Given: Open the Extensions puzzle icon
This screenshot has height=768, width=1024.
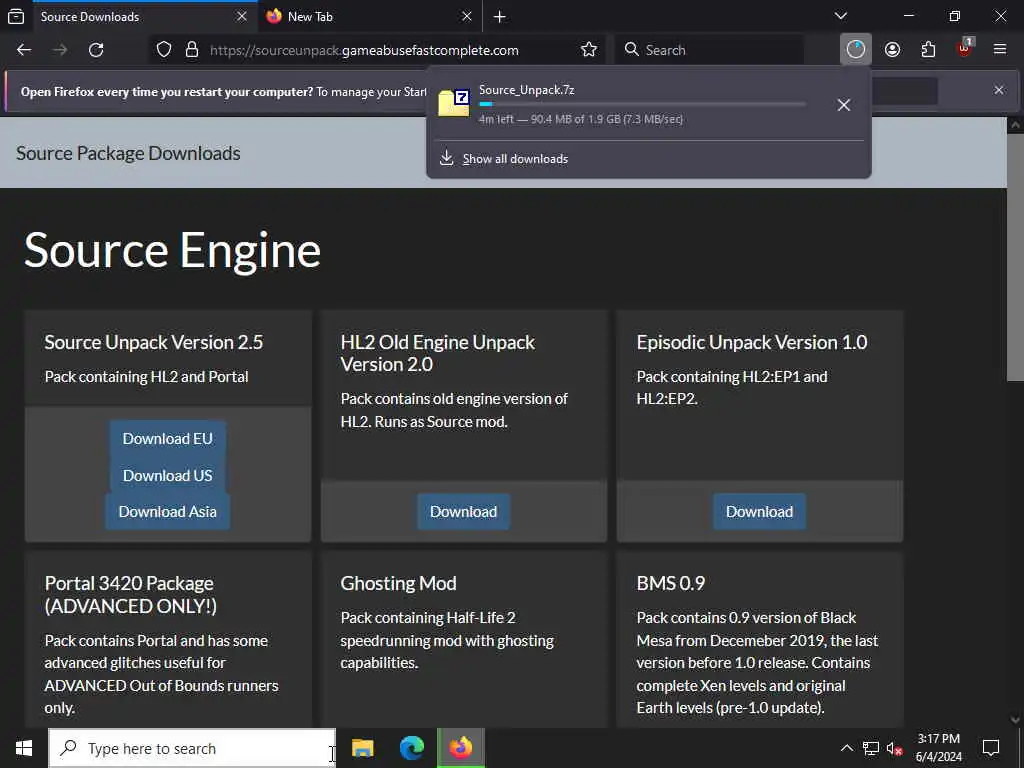Looking at the screenshot, I should (x=928, y=50).
